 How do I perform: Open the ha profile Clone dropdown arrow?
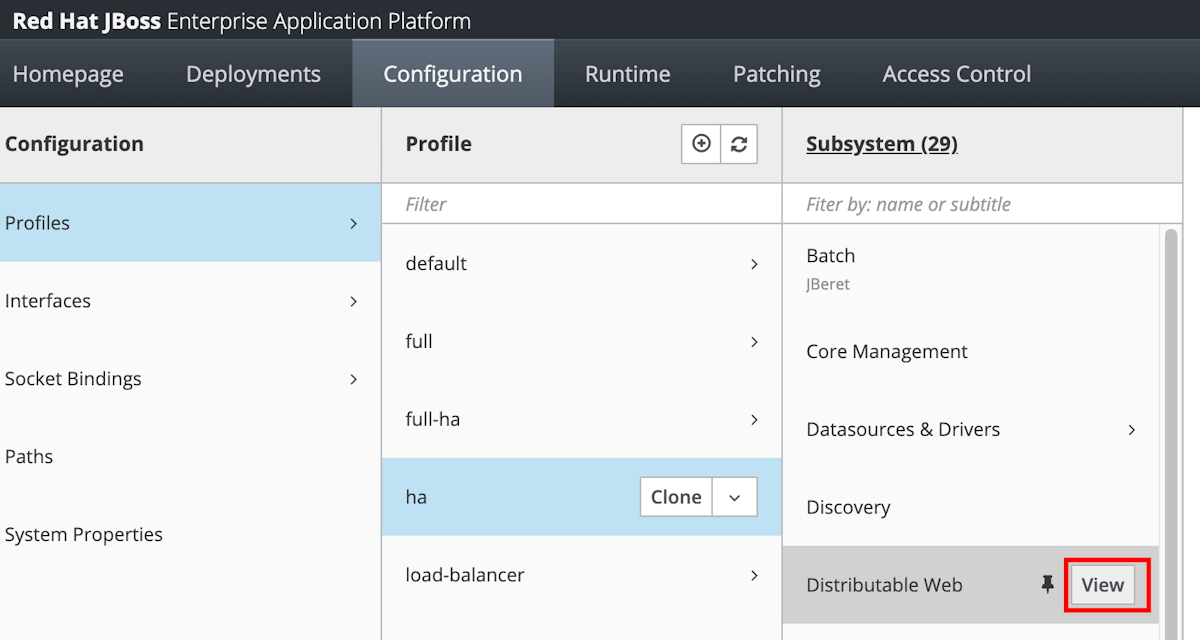(735, 497)
